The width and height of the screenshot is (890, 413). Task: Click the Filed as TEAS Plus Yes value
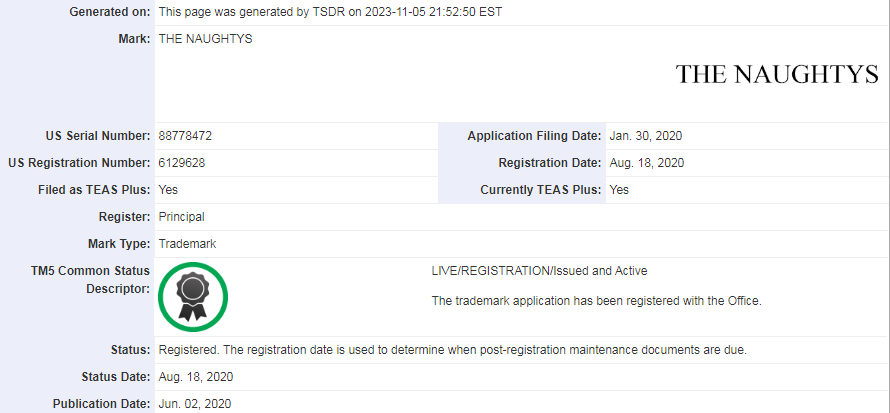tap(168, 190)
